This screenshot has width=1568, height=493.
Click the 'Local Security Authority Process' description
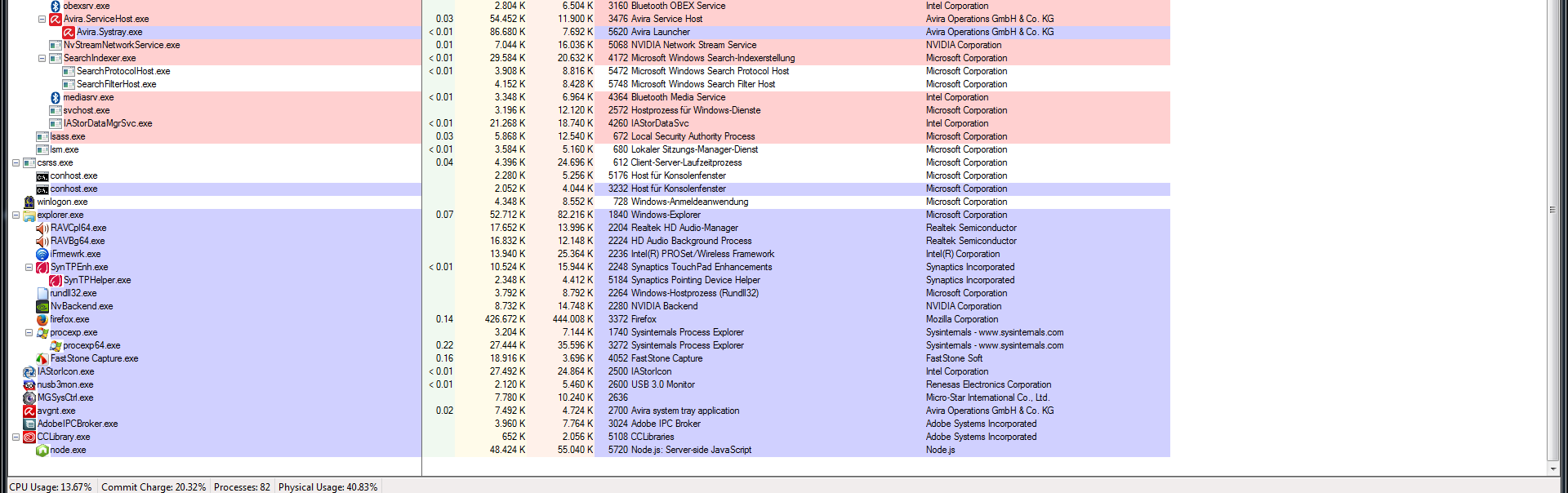[693, 136]
